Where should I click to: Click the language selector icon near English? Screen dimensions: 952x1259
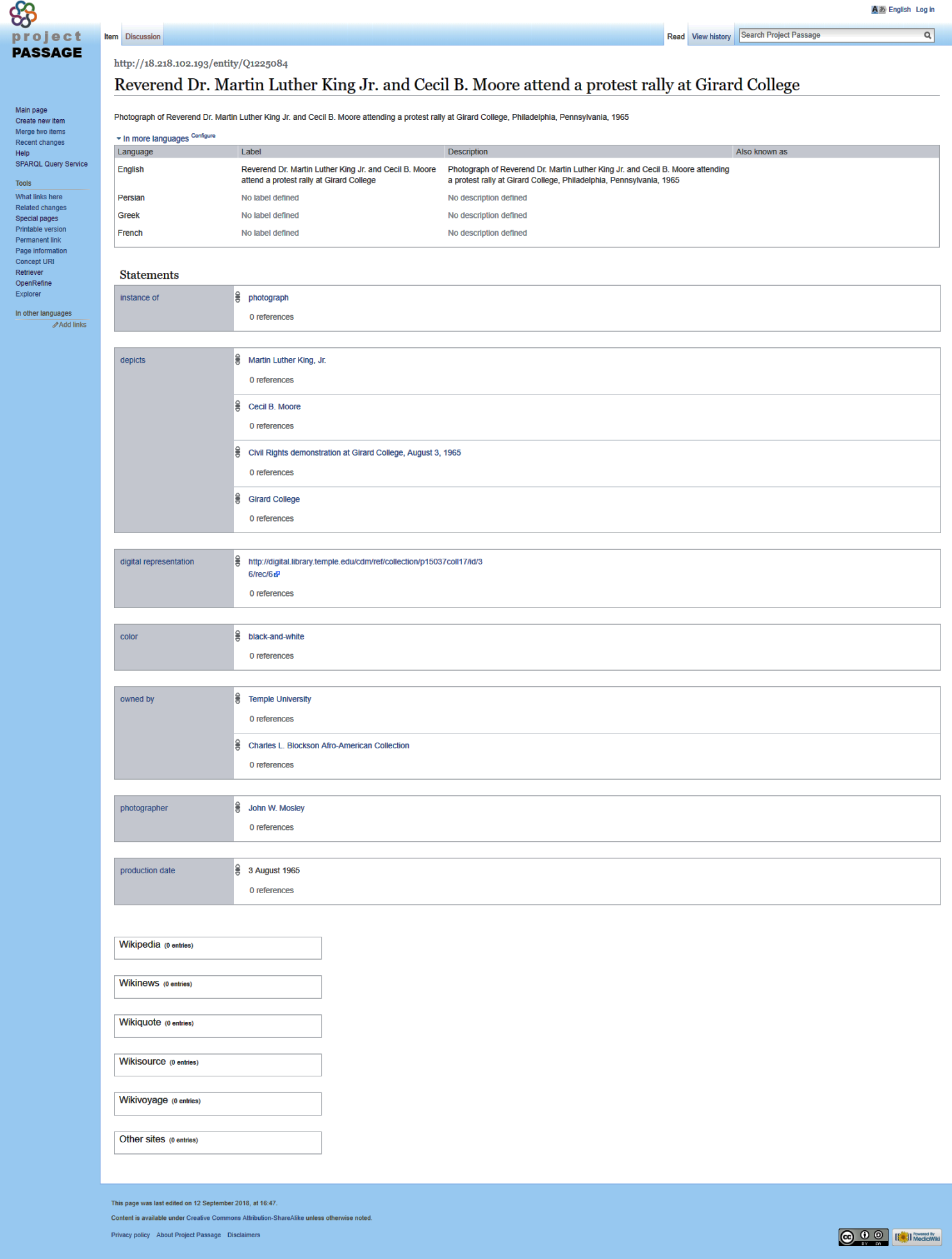tap(878, 10)
